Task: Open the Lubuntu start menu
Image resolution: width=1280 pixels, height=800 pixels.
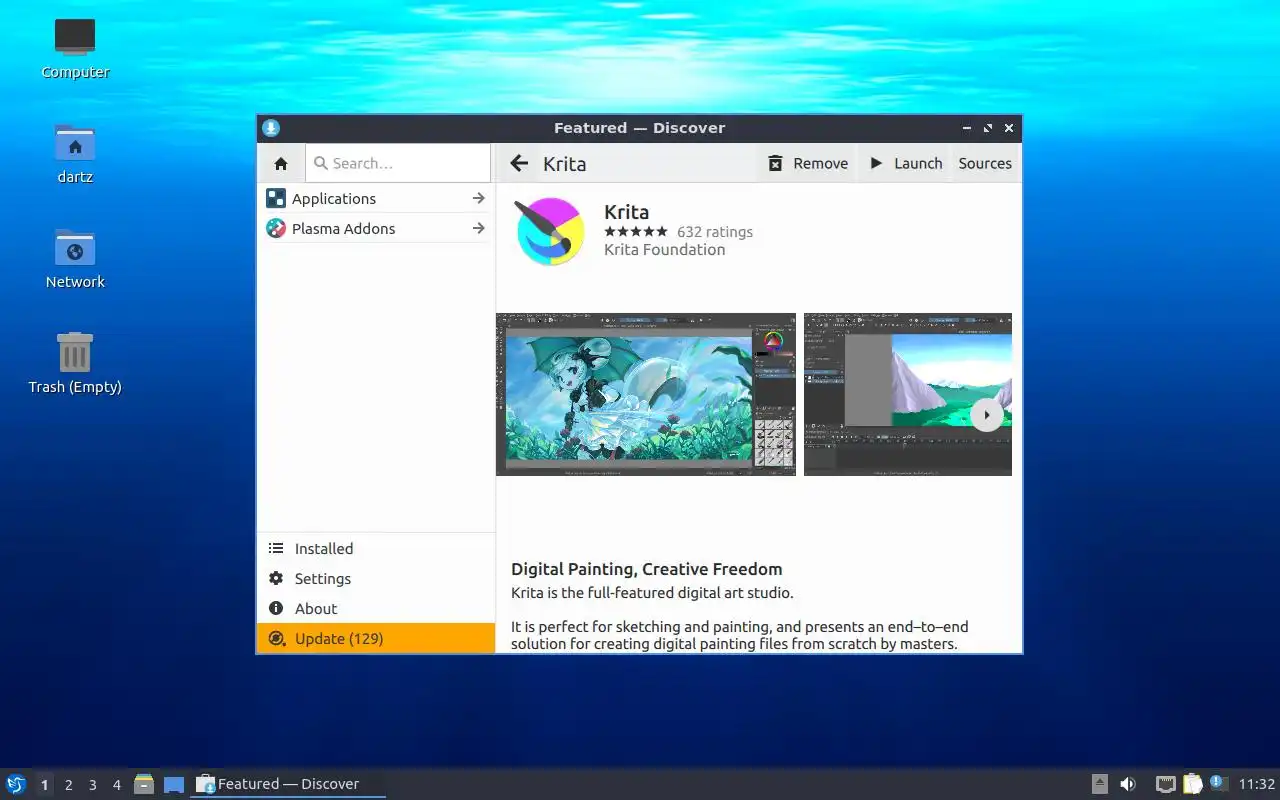Action: pos(16,784)
